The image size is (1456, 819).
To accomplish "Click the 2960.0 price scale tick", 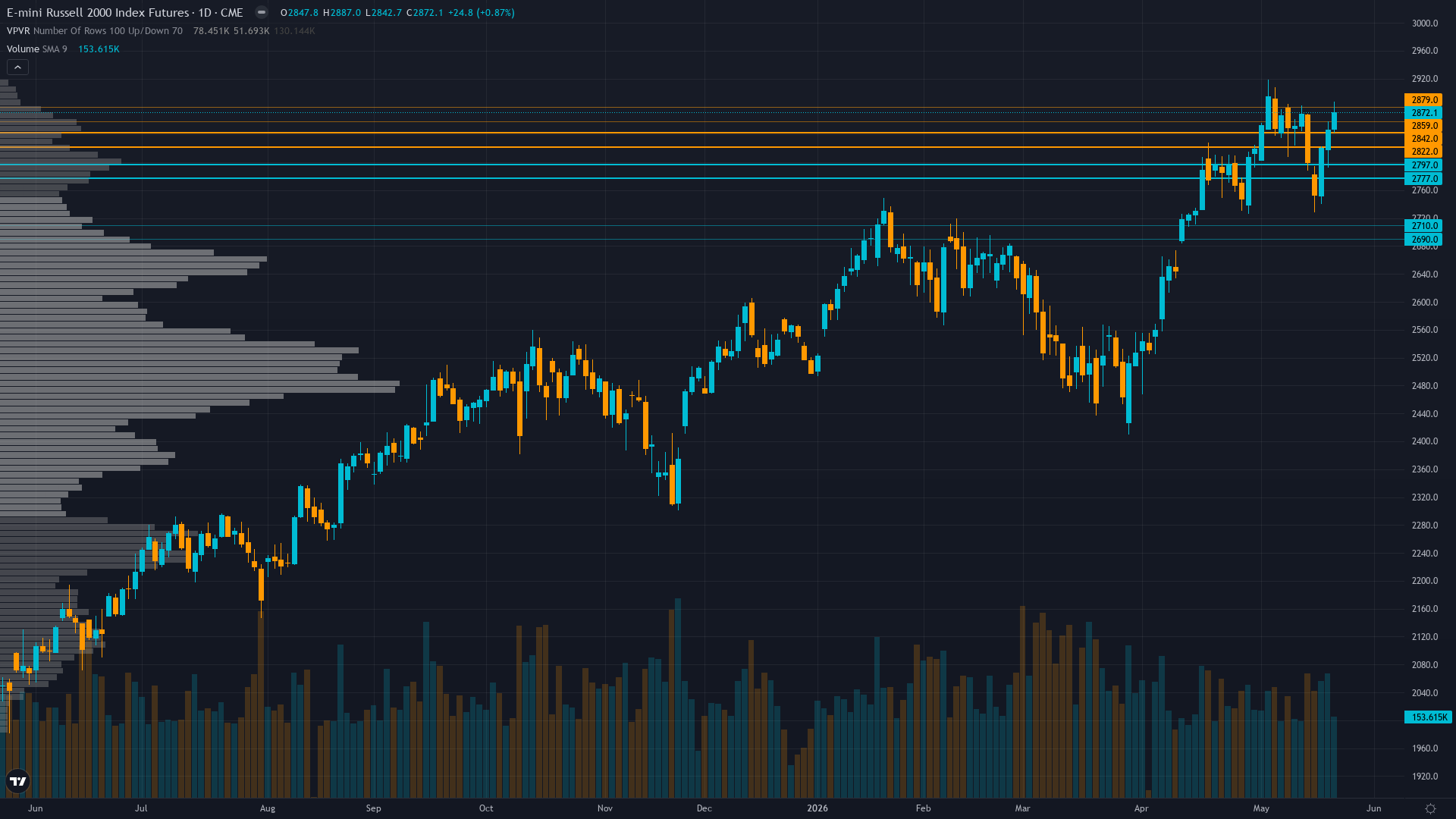I will (1424, 51).
